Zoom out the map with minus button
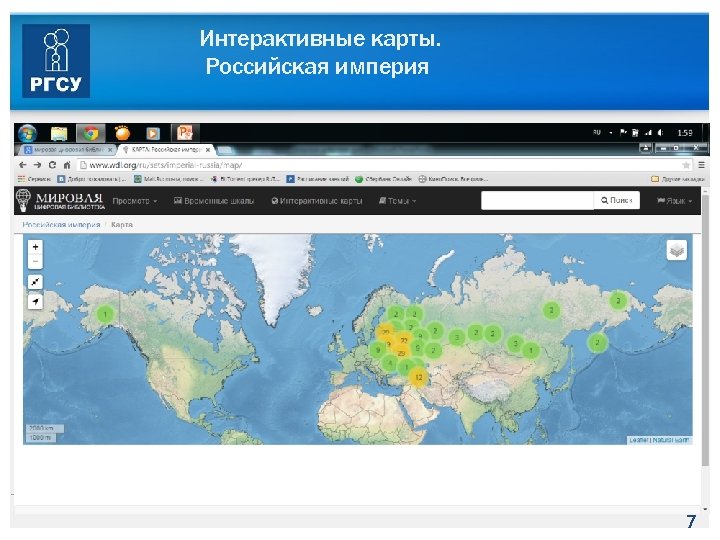 (x=35, y=262)
